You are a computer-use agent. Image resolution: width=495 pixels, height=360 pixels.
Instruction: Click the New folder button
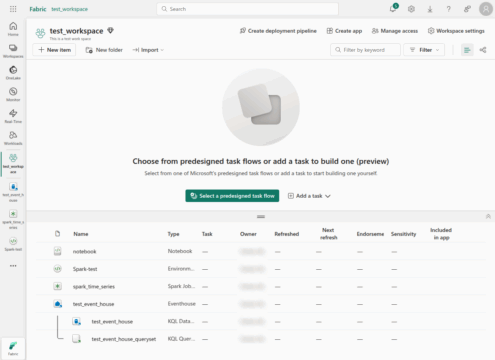coord(104,50)
